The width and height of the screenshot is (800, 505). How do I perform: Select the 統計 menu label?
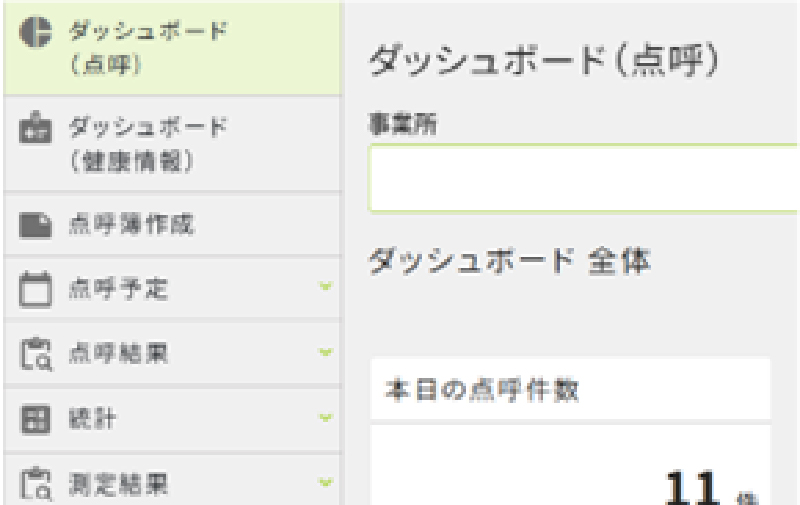click(92, 419)
